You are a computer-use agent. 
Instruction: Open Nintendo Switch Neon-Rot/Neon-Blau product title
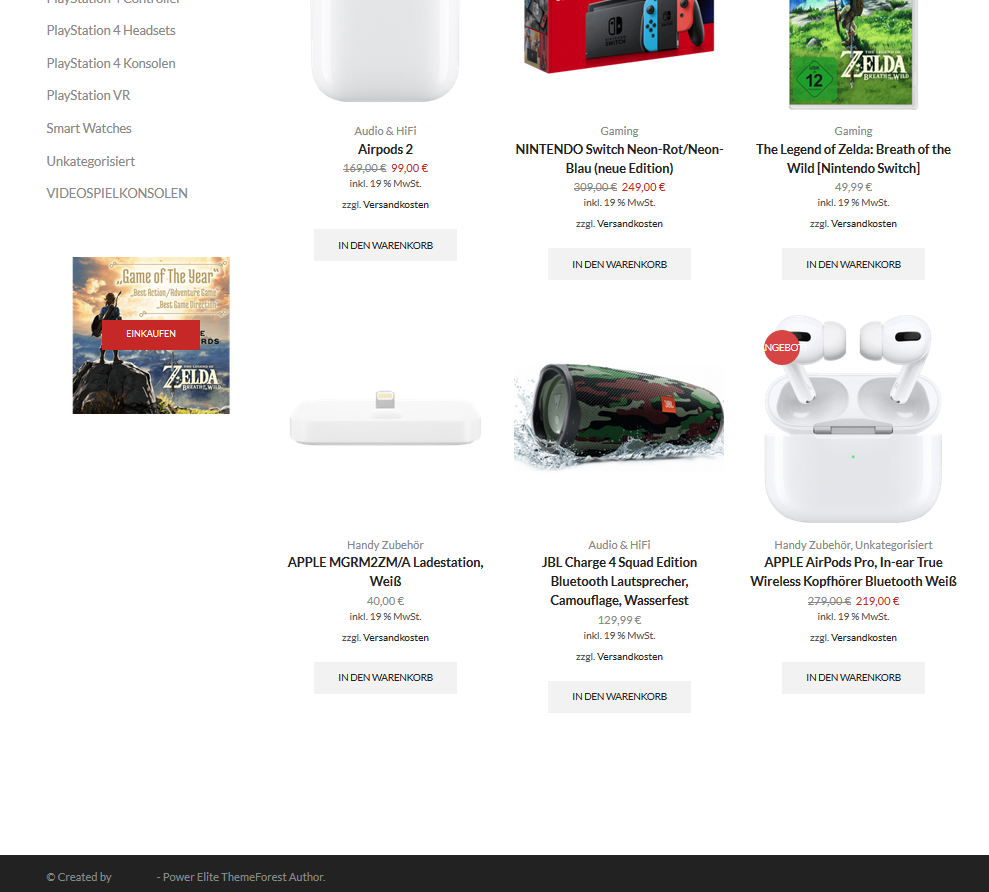[619, 159]
